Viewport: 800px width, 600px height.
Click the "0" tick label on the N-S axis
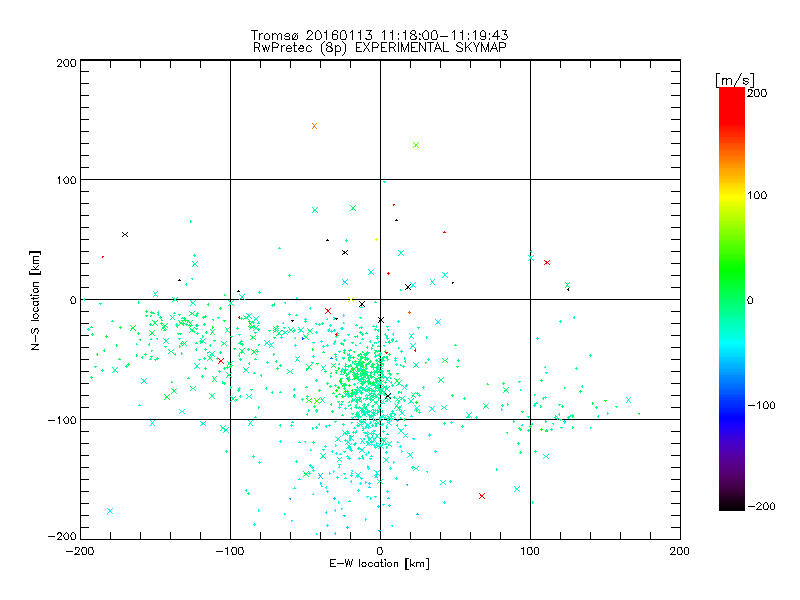coord(73,301)
